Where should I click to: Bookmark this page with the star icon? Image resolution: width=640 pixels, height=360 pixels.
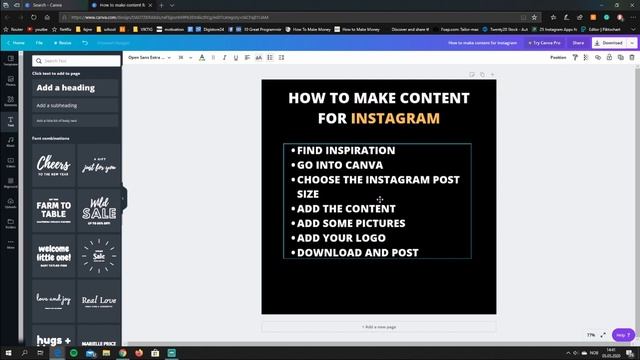pos(534,18)
